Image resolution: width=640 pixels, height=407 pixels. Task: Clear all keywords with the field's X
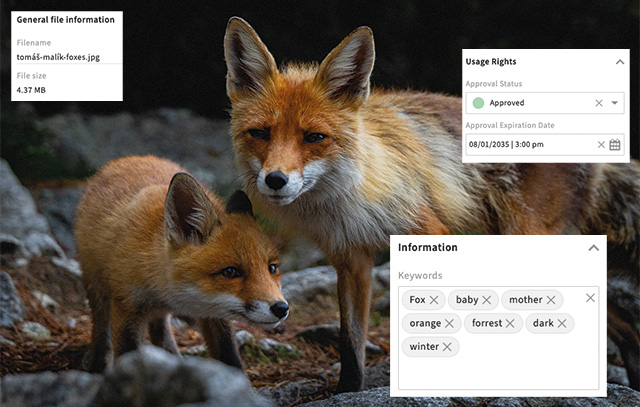coord(590,298)
